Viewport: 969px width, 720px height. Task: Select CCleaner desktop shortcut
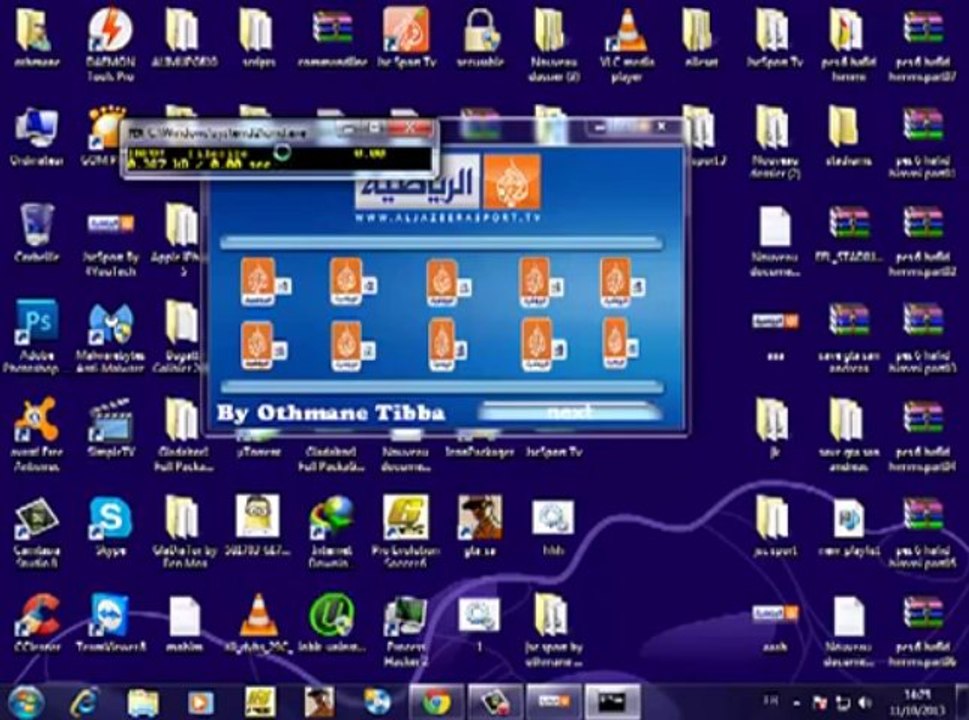pyautogui.click(x=36, y=622)
